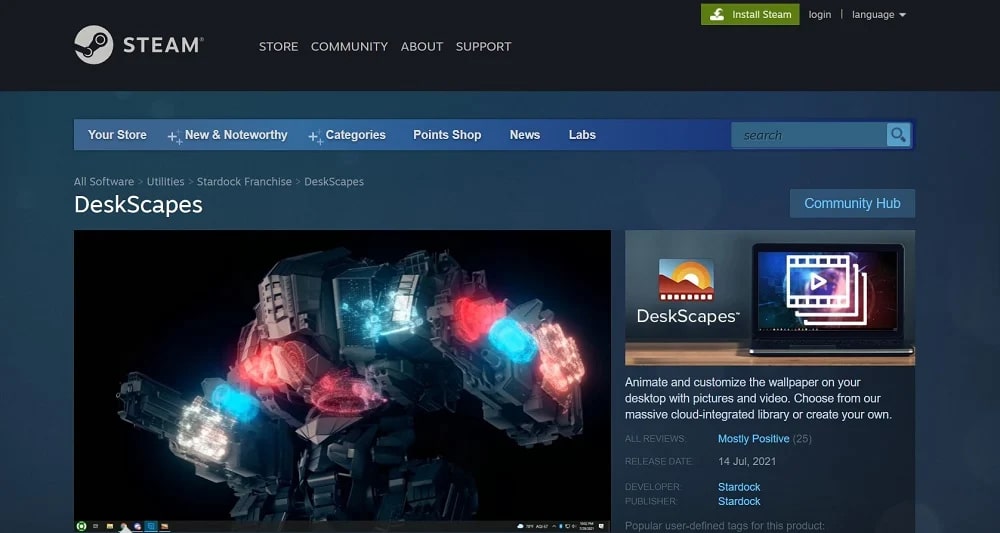
Task: Click the Install Steam button
Action: tap(750, 15)
